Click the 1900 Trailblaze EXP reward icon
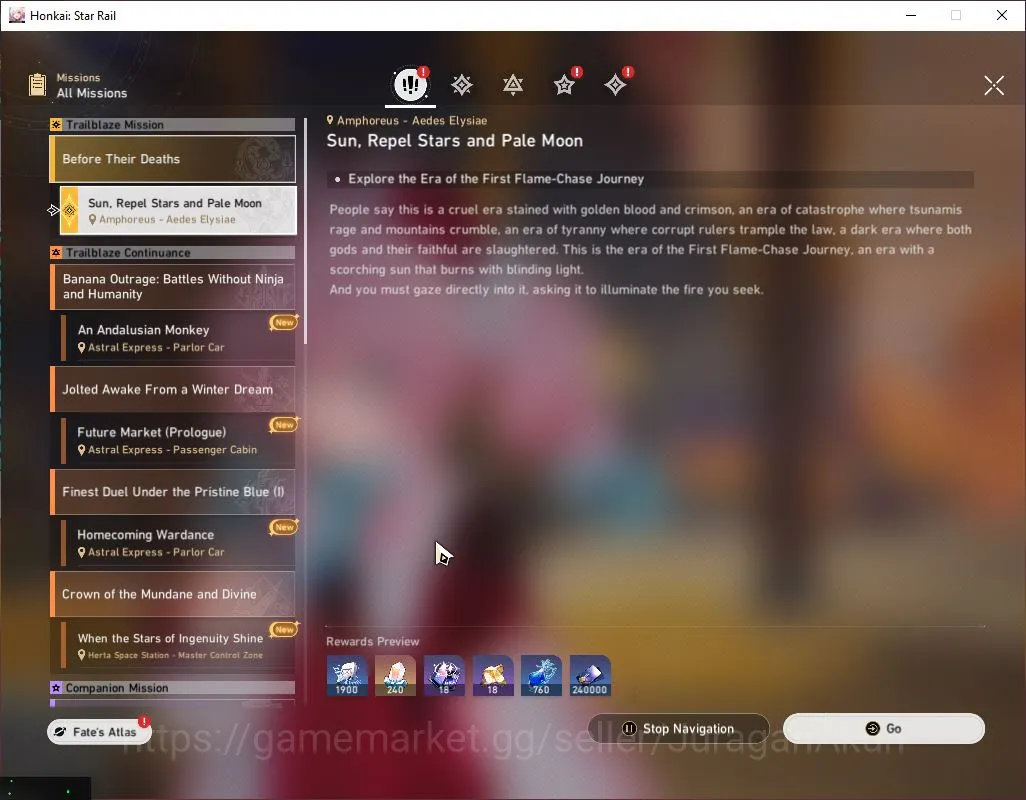The image size is (1026, 800). point(347,675)
